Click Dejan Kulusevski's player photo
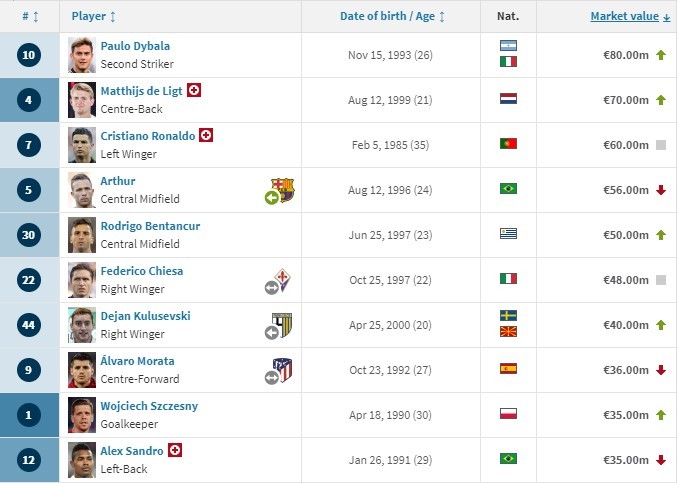This screenshot has height=483, width=677. click(x=81, y=324)
